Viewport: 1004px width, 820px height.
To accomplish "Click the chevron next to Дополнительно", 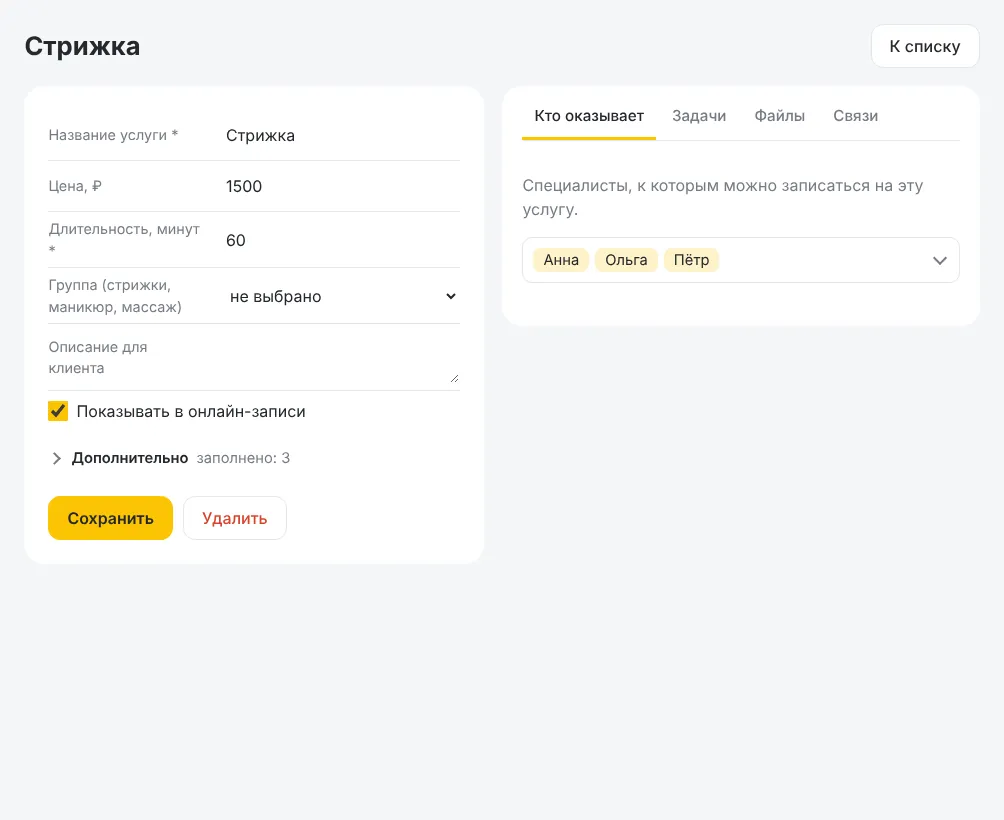I will pos(56,458).
